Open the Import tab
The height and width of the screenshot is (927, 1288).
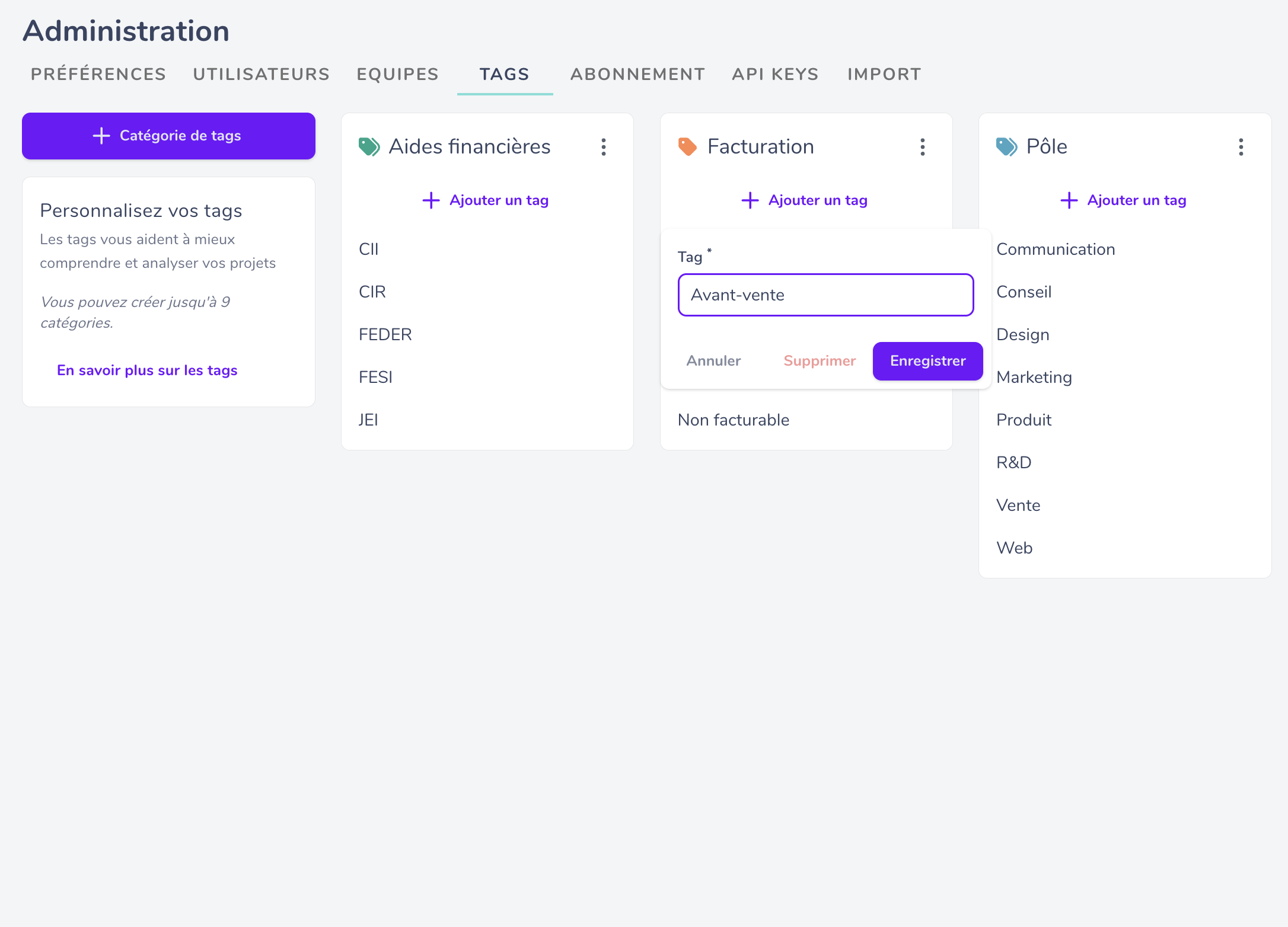884,74
